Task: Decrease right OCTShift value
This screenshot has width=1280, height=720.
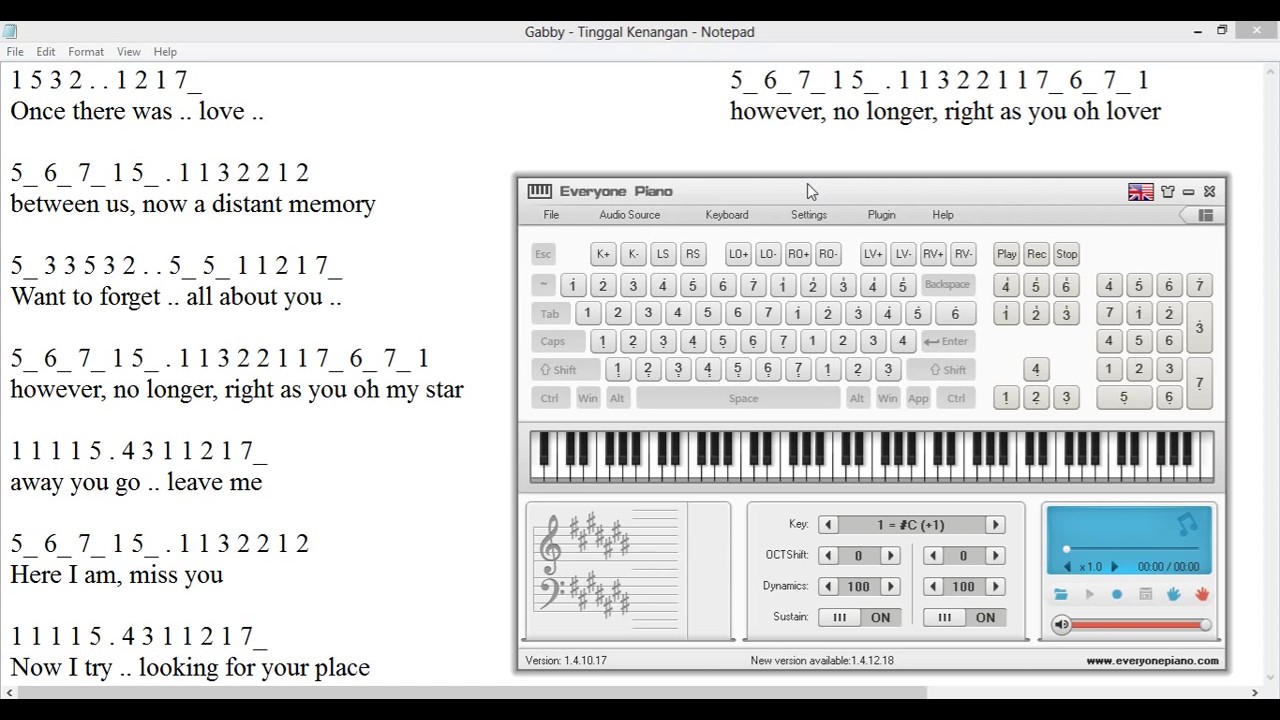Action: 933,556
